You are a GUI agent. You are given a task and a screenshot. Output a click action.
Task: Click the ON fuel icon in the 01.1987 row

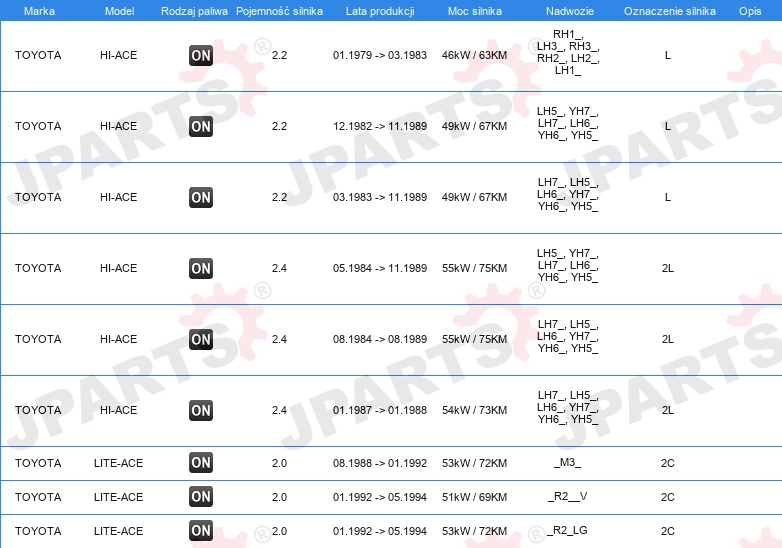click(x=201, y=410)
